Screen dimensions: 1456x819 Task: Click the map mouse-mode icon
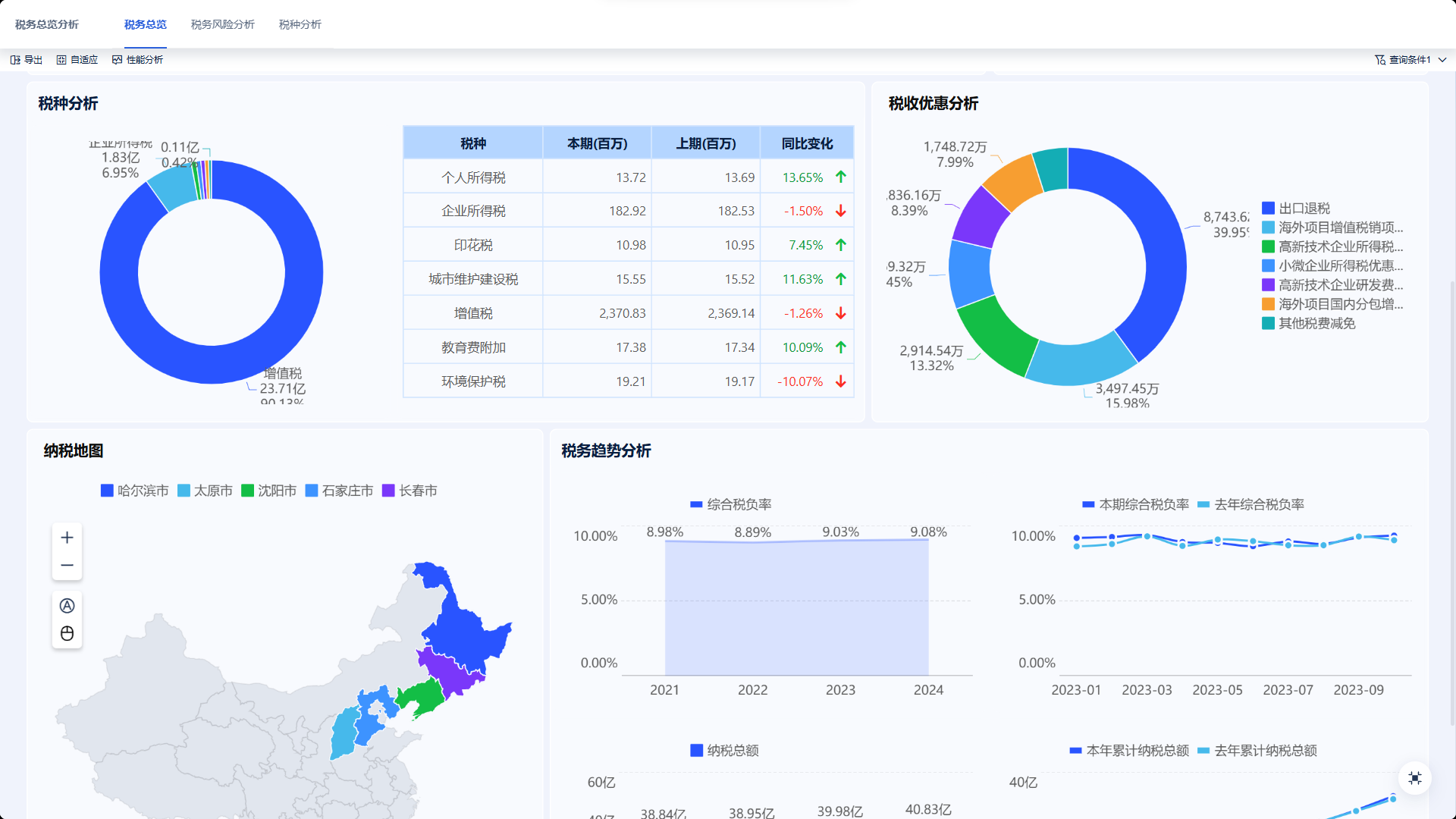point(67,634)
